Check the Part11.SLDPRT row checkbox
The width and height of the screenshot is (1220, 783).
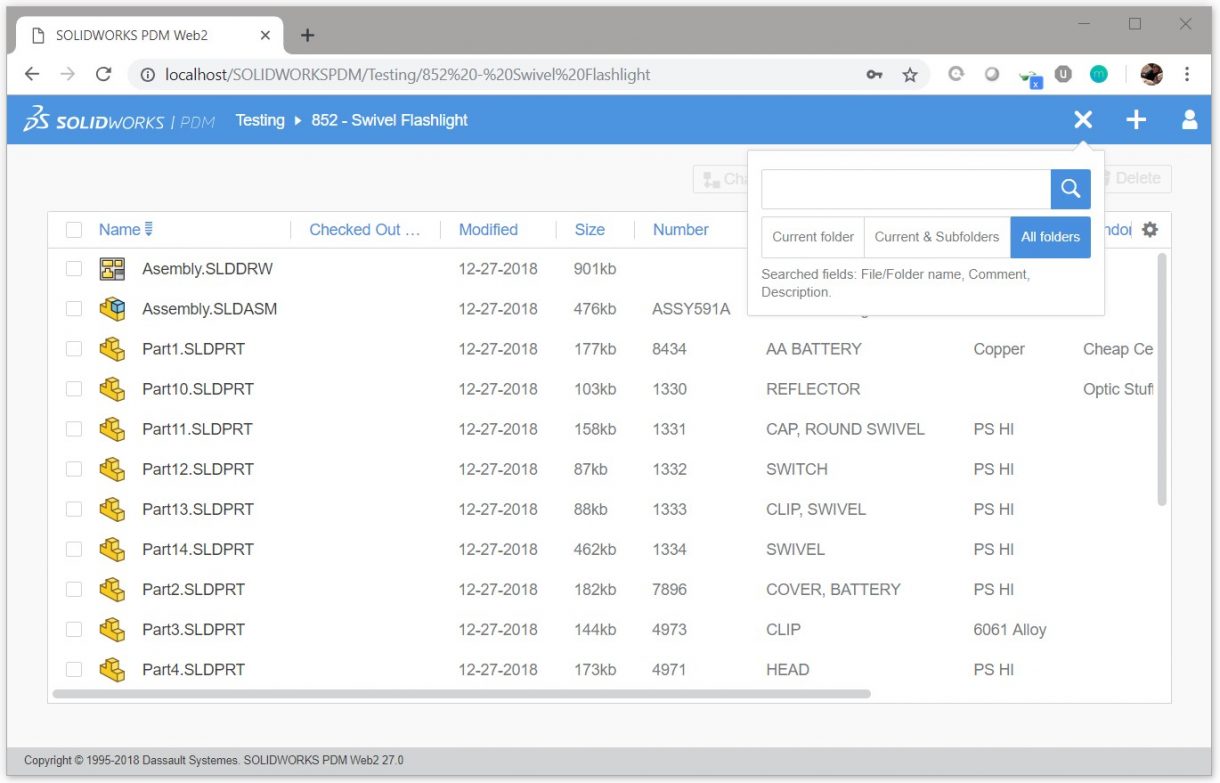click(74, 429)
